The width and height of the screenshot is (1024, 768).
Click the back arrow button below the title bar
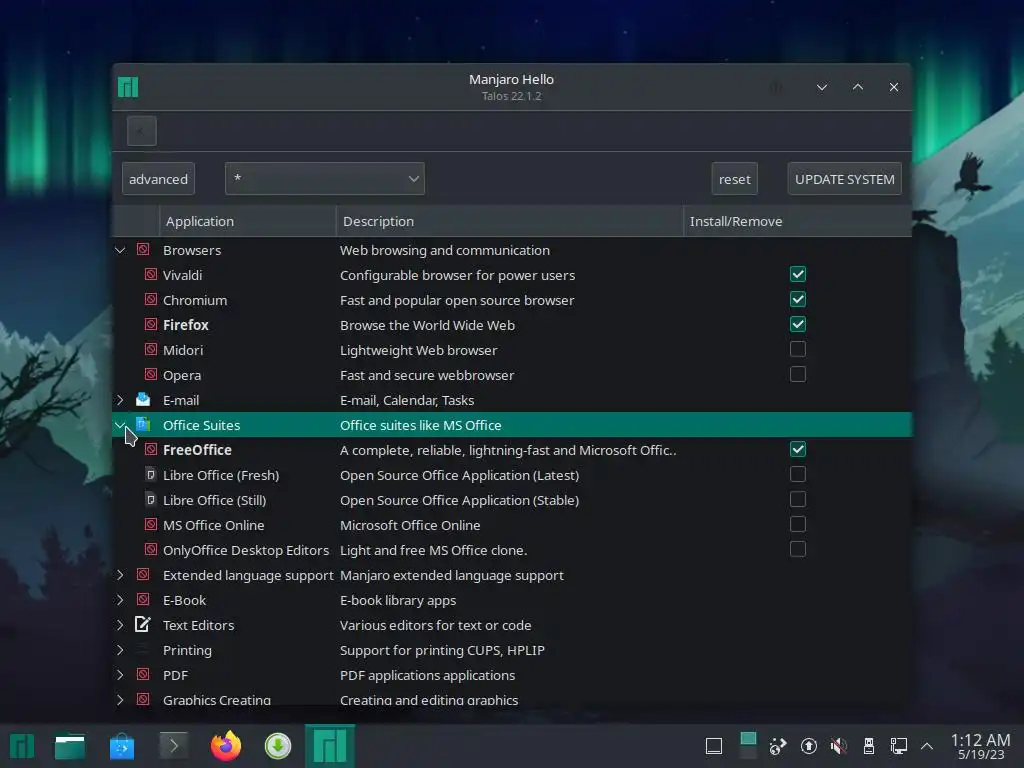[x=142, y=131]
